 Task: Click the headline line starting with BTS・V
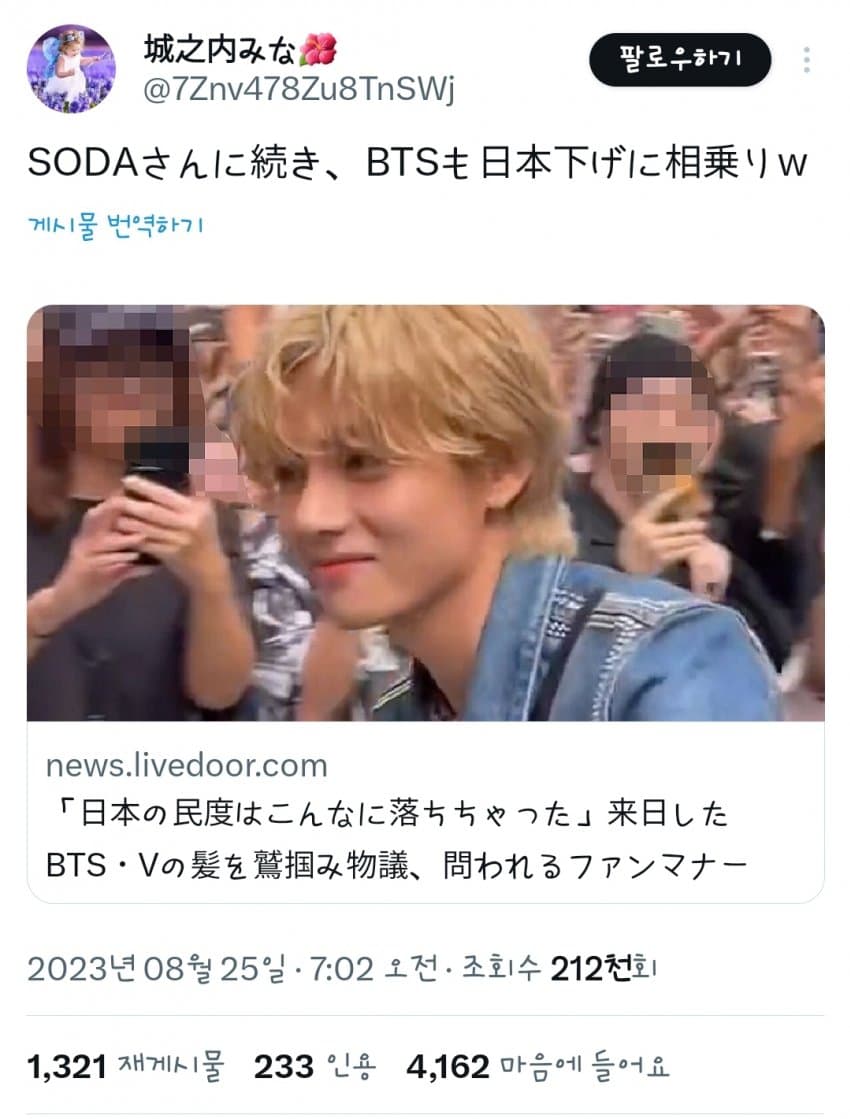click(x=396, y=865)
